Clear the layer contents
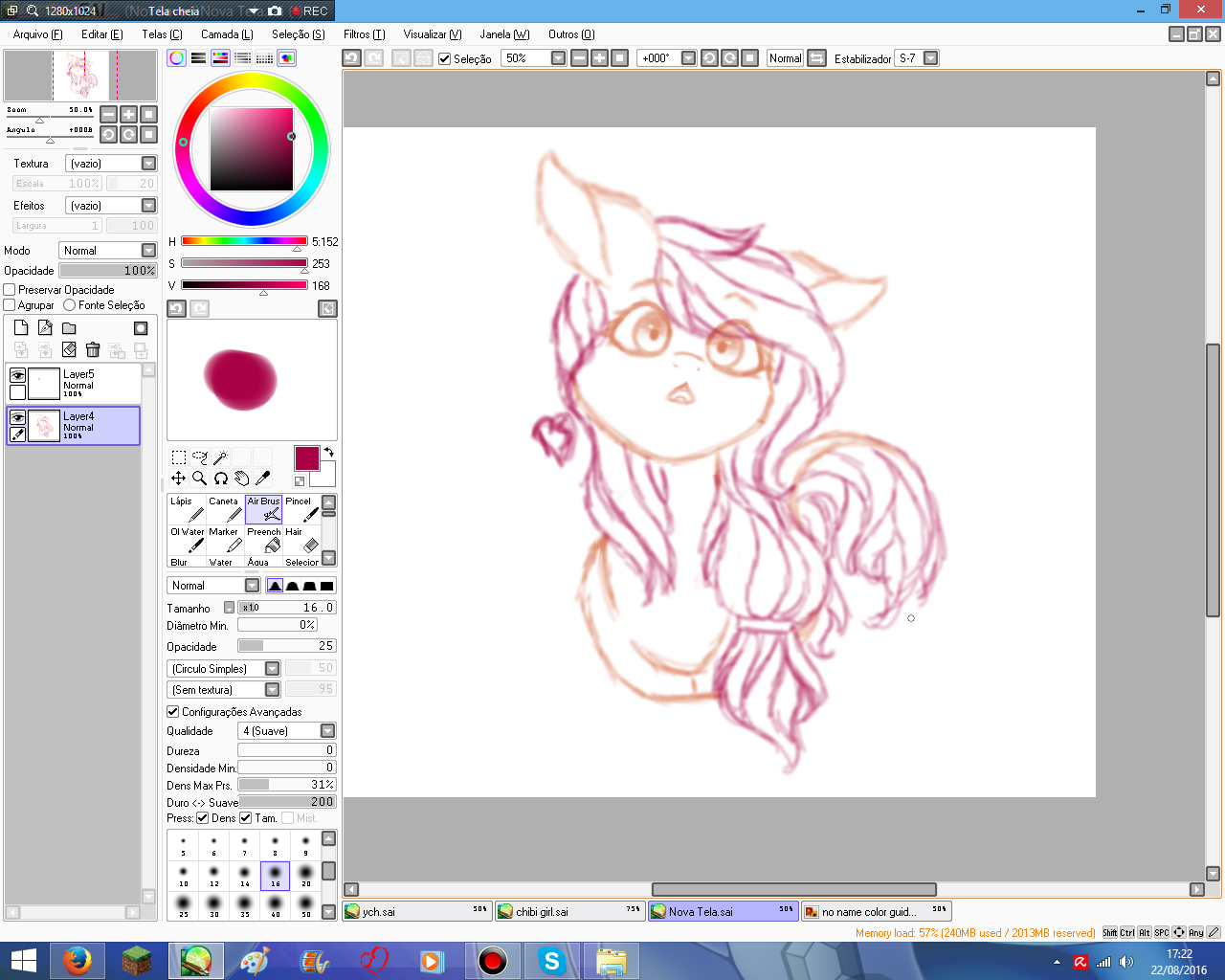The height and width of the screenshot is (980, 1225). pyautogui.click(x=69, y=350)
